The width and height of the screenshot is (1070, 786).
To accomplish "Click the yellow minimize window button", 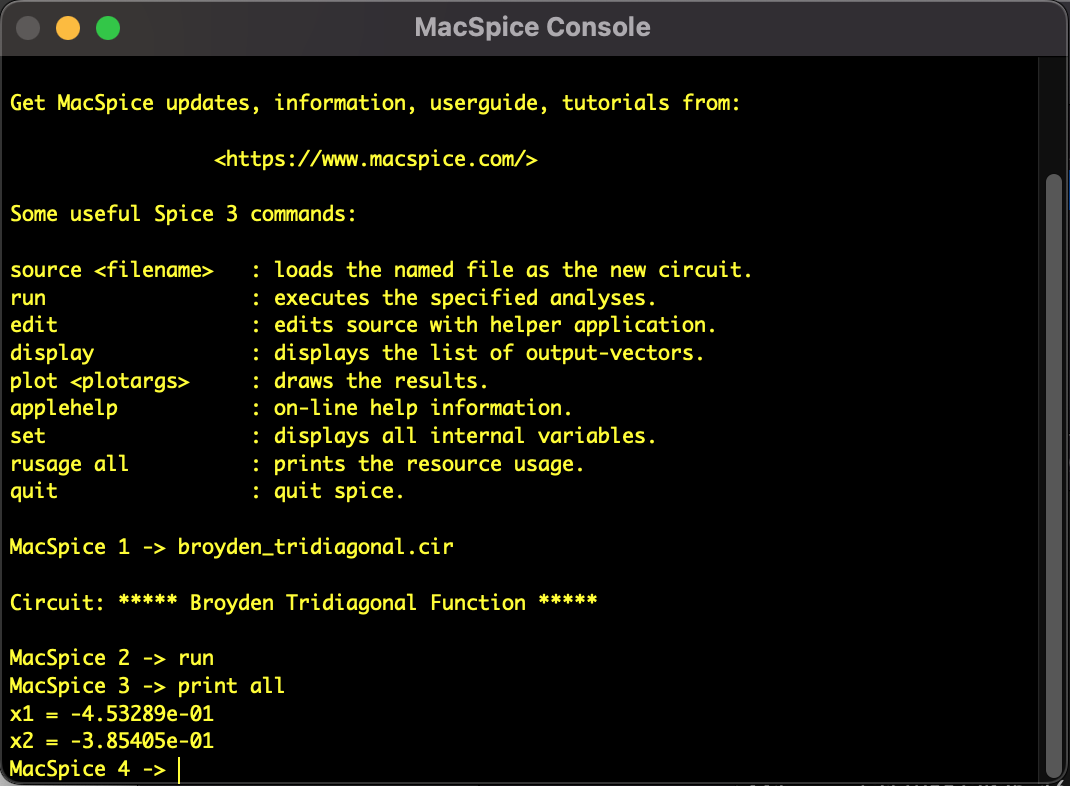I will point(68,28).
